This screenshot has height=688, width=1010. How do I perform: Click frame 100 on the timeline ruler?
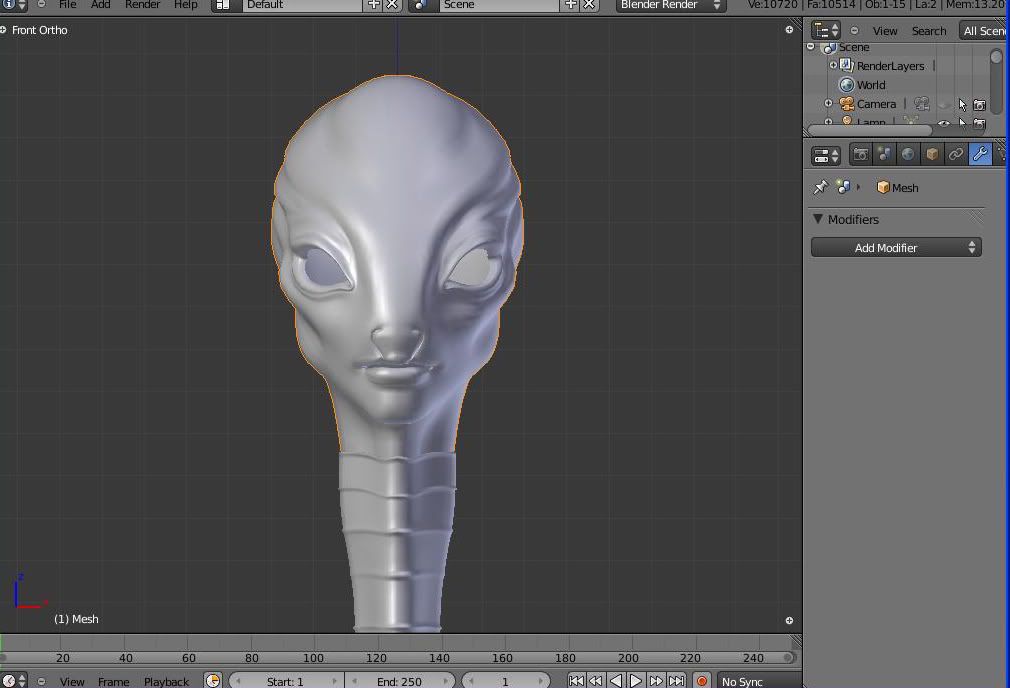[x=313, y=657]
